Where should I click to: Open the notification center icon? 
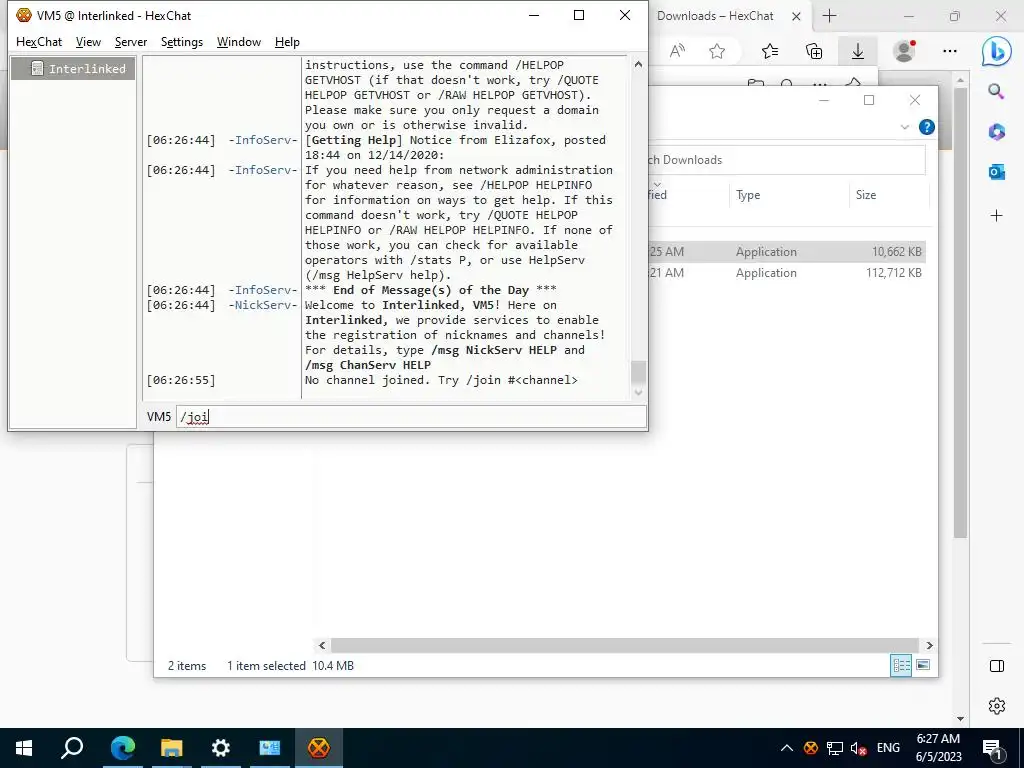point(993,748)
